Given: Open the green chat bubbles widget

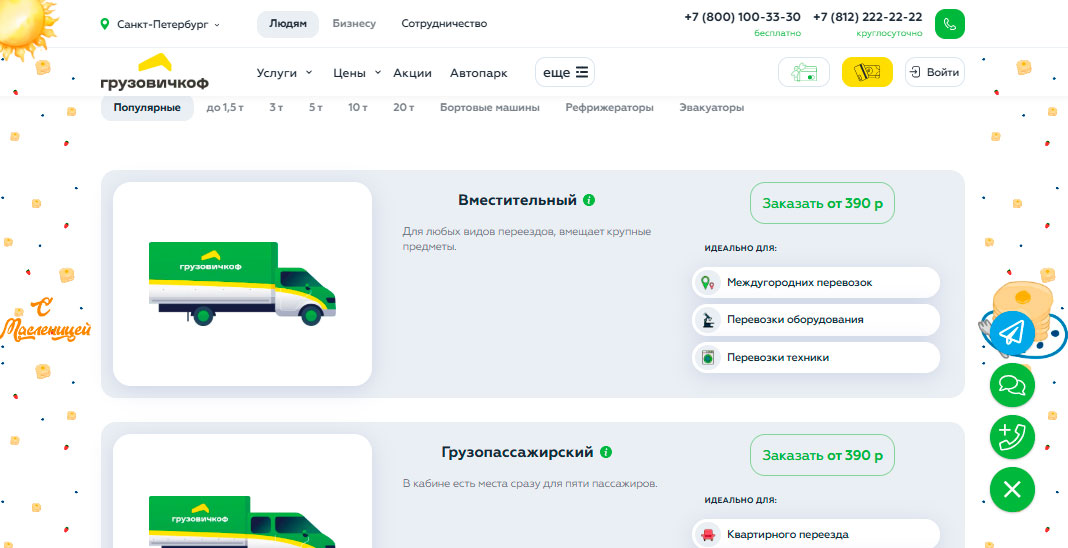Looking at the screenshot, I should pyautogui.click(x=1012, y=385).
